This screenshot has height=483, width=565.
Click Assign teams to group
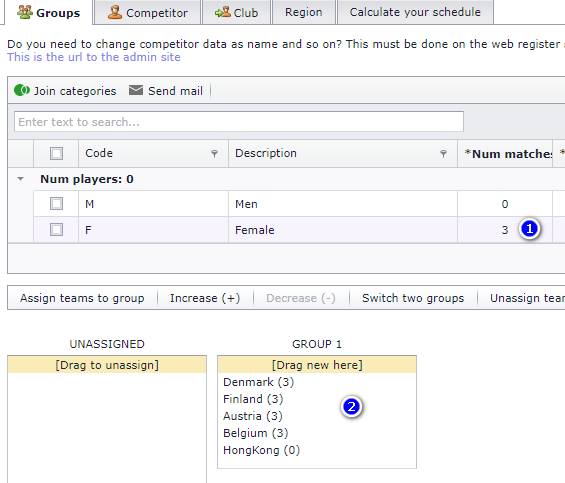[x=82, y=298]
